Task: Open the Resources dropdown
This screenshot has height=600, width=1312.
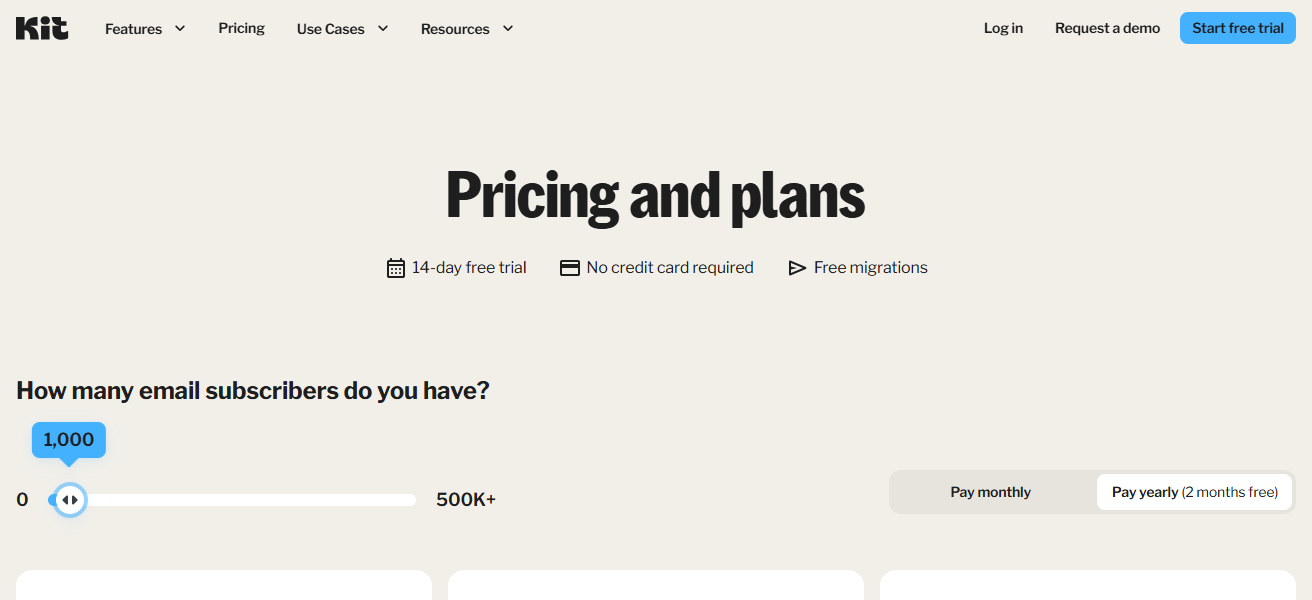Action: click(x=454, y=29)
